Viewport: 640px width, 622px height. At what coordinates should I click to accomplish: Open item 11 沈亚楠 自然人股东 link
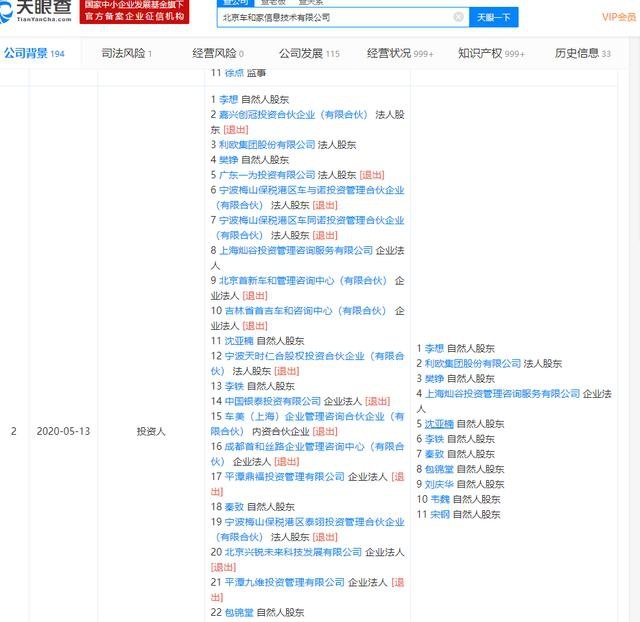pos(239,341)
